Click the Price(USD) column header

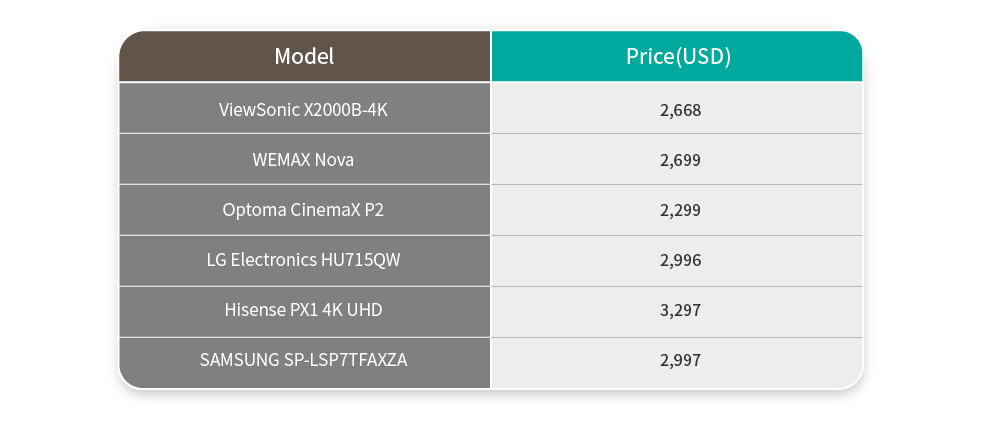click(677, 56)
